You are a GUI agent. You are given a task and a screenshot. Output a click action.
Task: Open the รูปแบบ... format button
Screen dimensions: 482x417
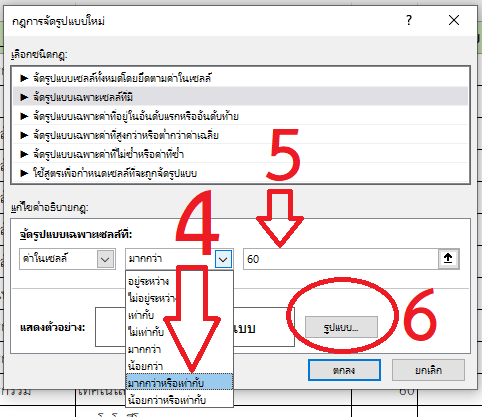click(x=341, y=327)
